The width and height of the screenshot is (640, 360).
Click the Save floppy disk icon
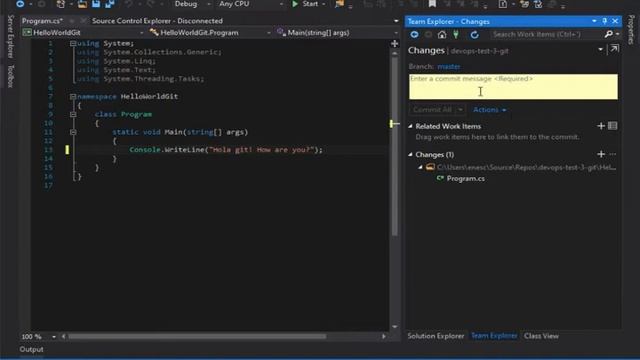click(x=96, y=4)
